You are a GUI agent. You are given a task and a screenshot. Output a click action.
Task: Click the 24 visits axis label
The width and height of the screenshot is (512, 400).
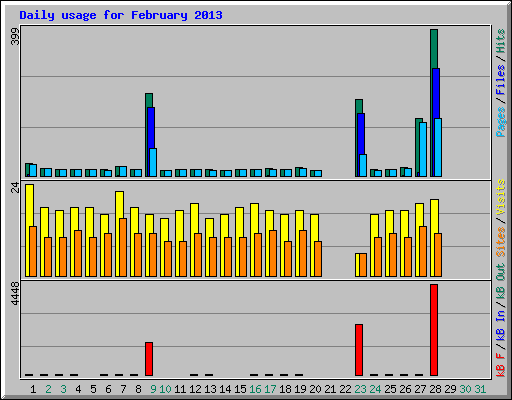(x=15, y=188)
